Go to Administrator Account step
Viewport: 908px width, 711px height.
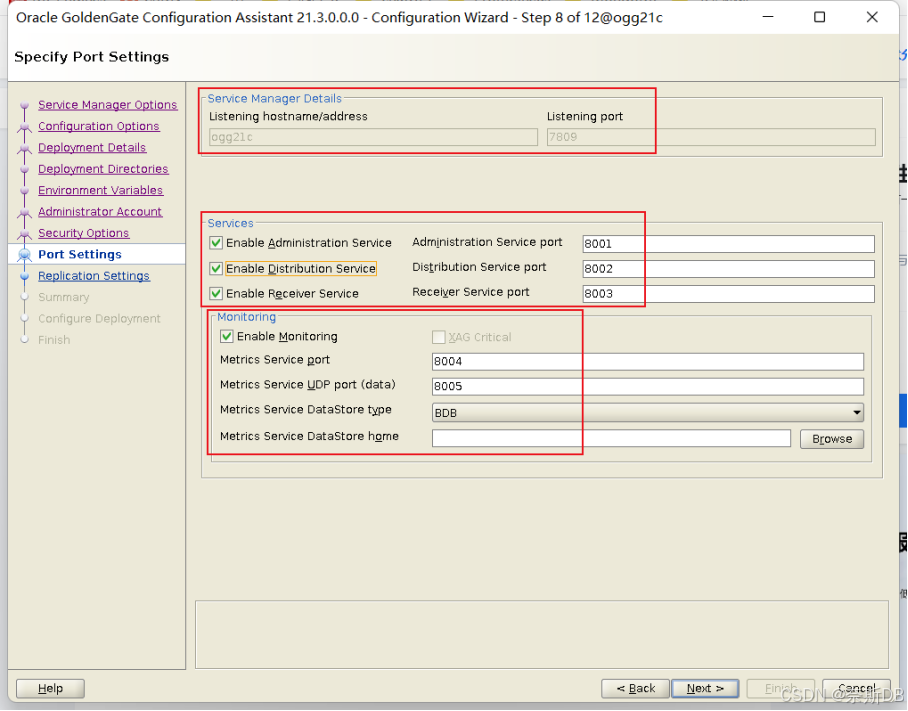(x=100, y=212)
